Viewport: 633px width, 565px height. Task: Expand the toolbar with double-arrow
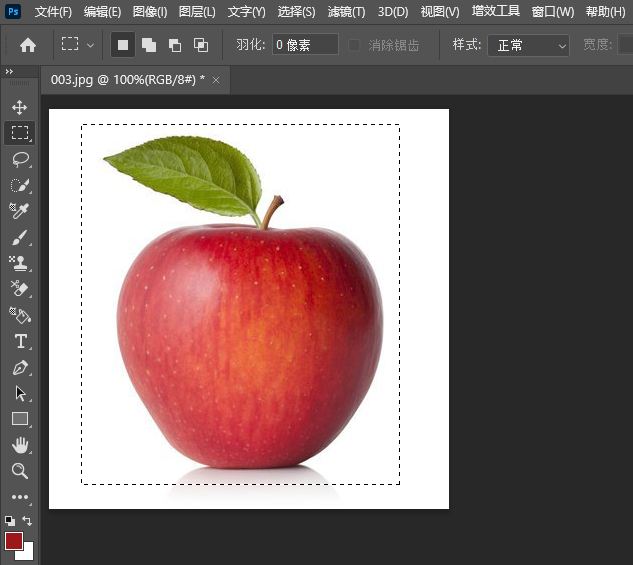(x=9, y=73)
